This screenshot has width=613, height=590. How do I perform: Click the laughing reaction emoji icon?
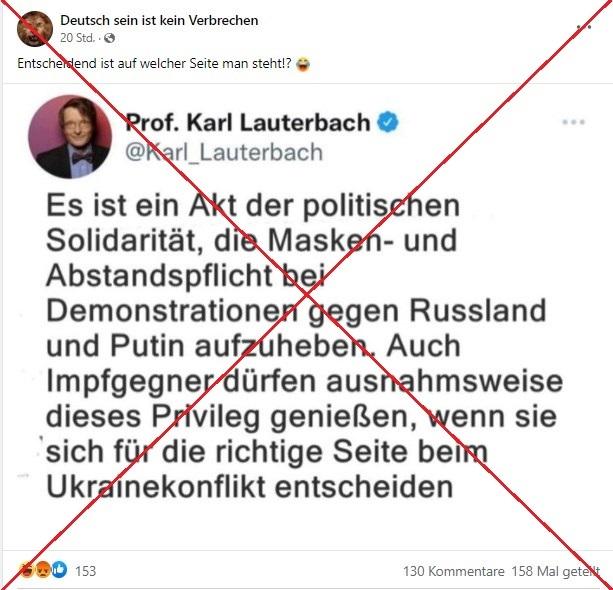coord(27,570)
